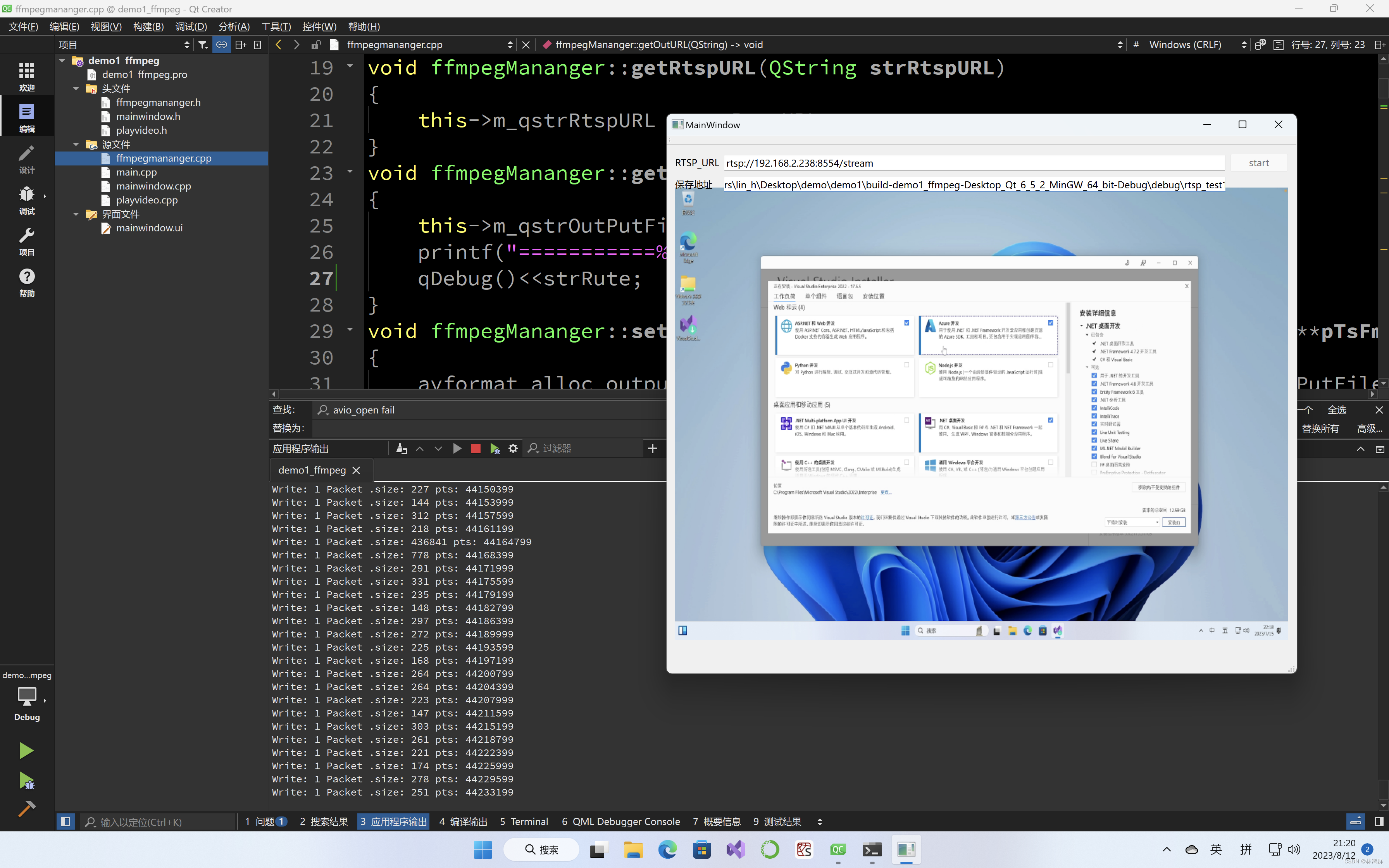
Task: Click the Build hammer icon
Action: point(26,808)
